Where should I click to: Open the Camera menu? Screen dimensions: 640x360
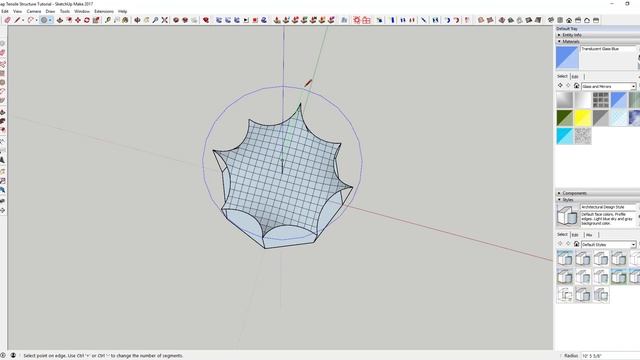tap(34, 11)
